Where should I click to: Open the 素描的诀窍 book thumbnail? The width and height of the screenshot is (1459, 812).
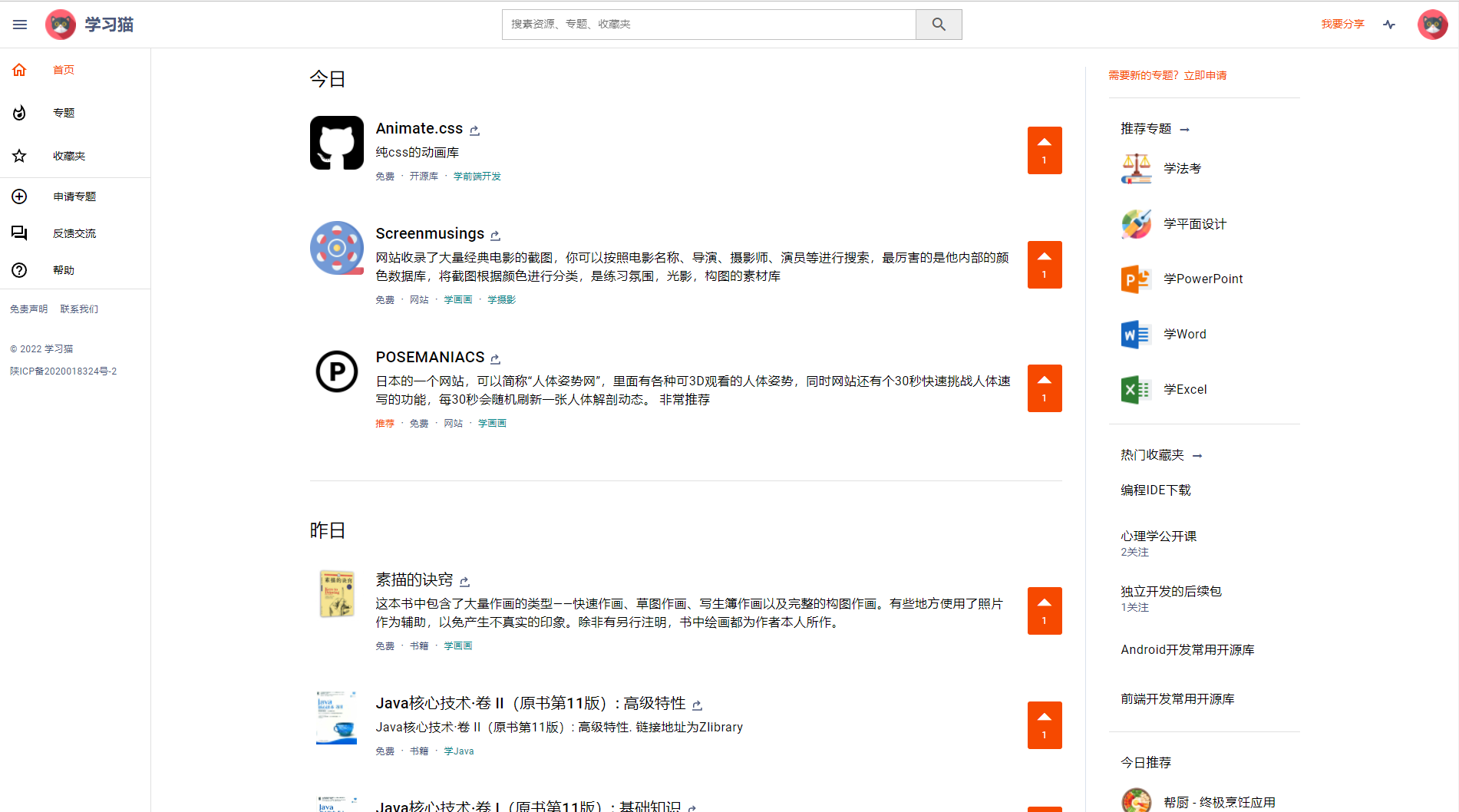click(336, 593)
